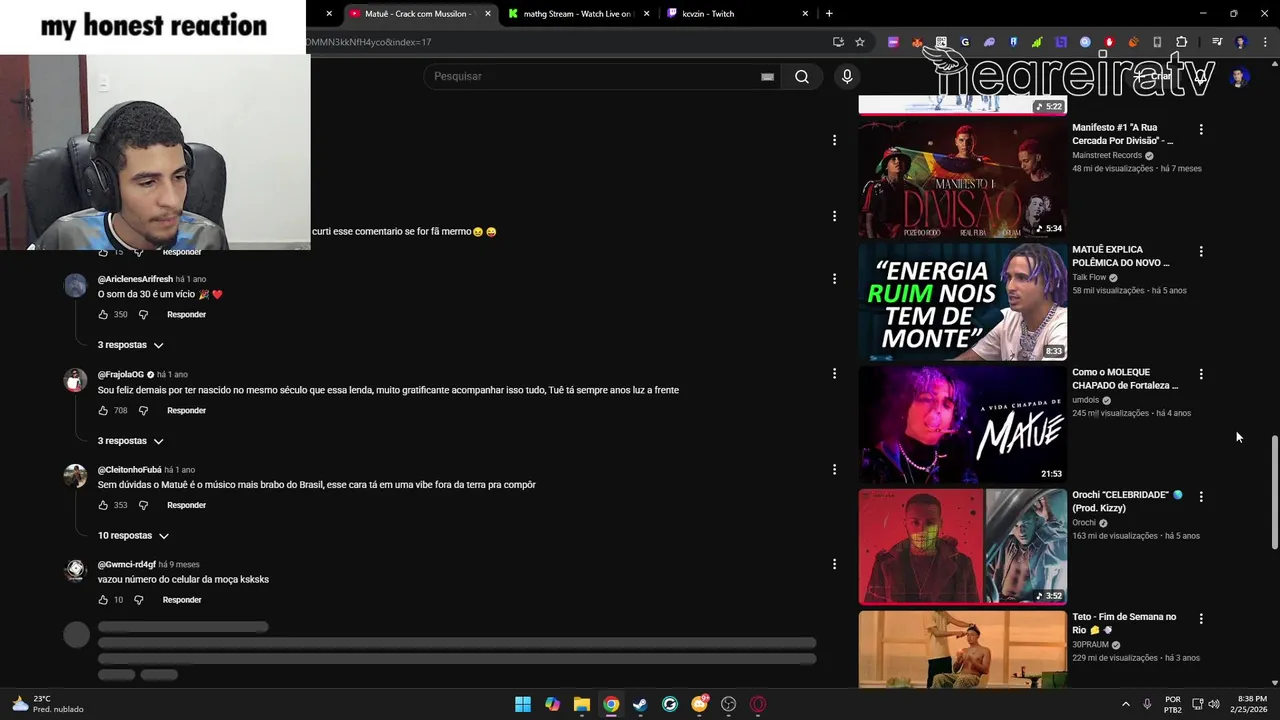Viewport: 1280px width, 720px height.
Task: Open options for Teto Fim de Semana video
Action: click(x=1201, y=618)
